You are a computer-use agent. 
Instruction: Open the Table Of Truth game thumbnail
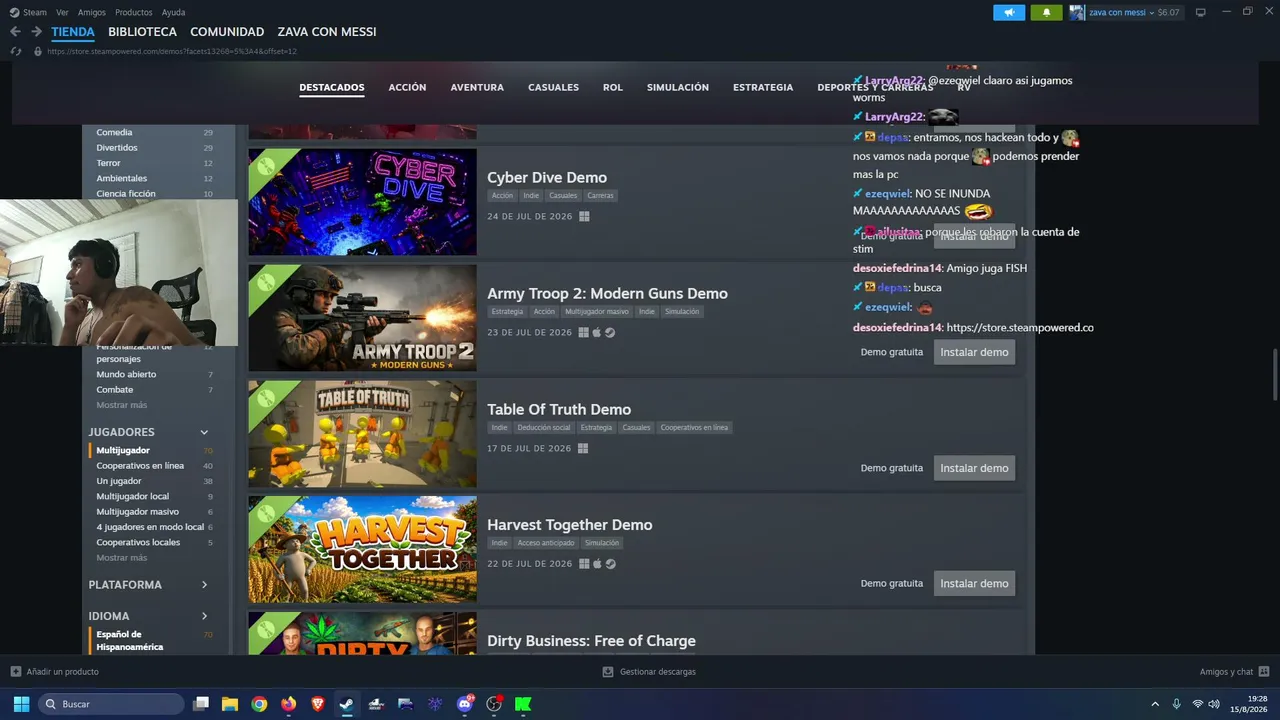pyautogui.click(x=362, y=434)
